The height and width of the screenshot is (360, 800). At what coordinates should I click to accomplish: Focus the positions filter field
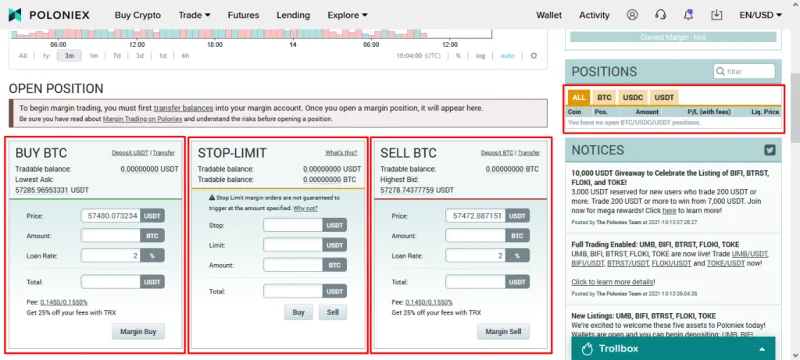click(744, 71)
